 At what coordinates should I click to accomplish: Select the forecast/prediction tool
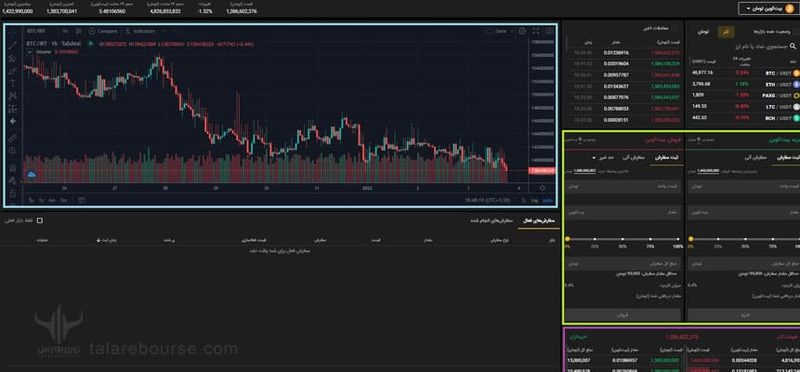13,109
